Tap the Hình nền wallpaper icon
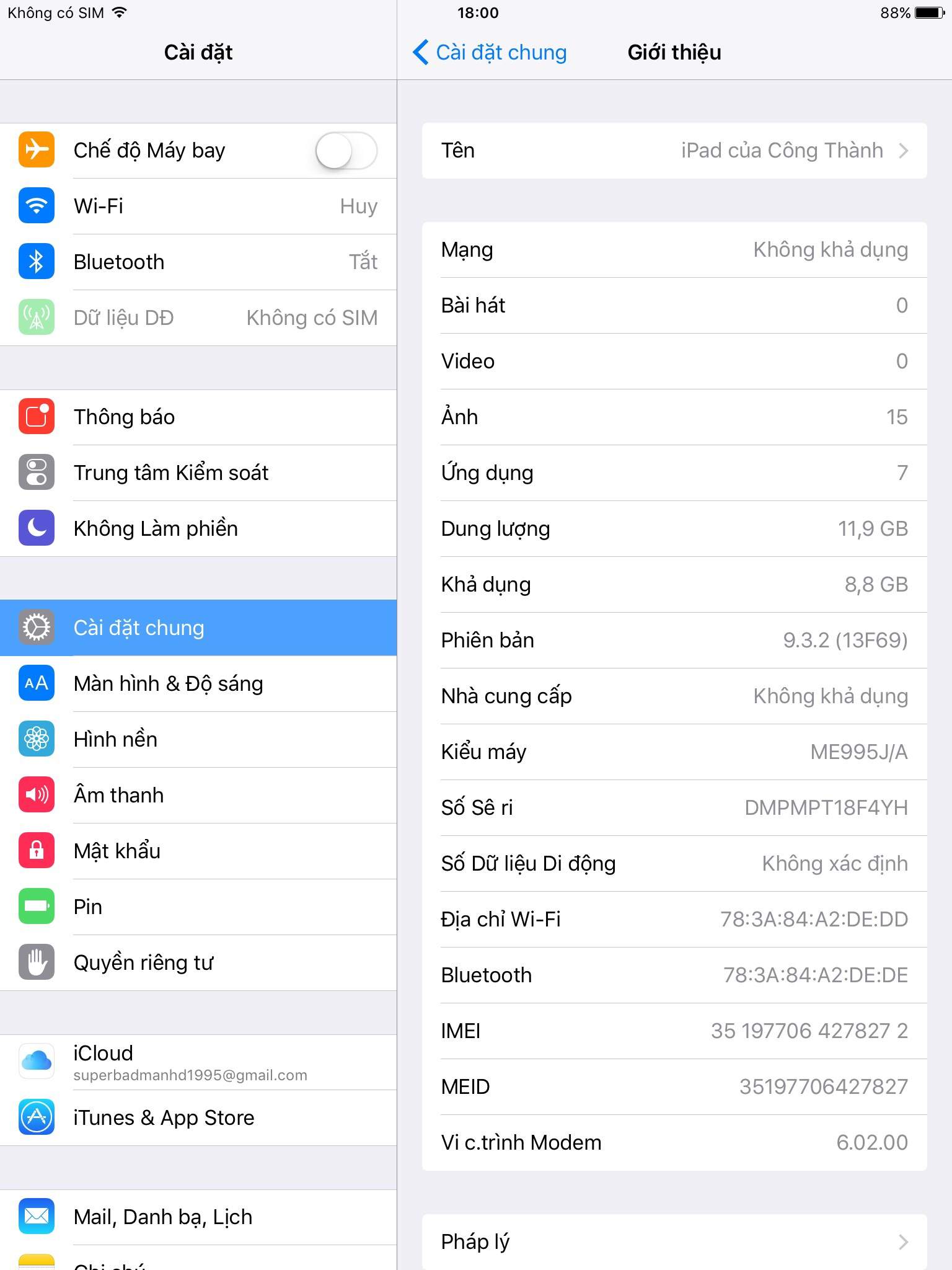Image resolution: width=952 pixels, height=1270 pixels. click(x=37, y=739)
